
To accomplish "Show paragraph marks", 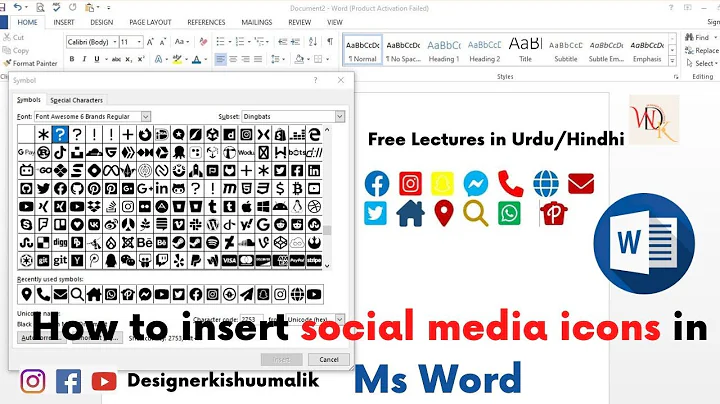I will pos(330,42).
